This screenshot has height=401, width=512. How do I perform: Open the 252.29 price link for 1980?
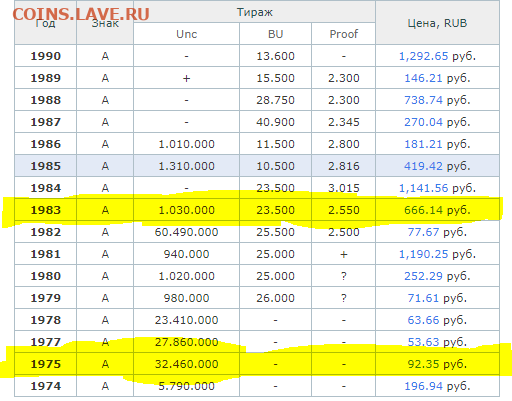pos(423,276)
